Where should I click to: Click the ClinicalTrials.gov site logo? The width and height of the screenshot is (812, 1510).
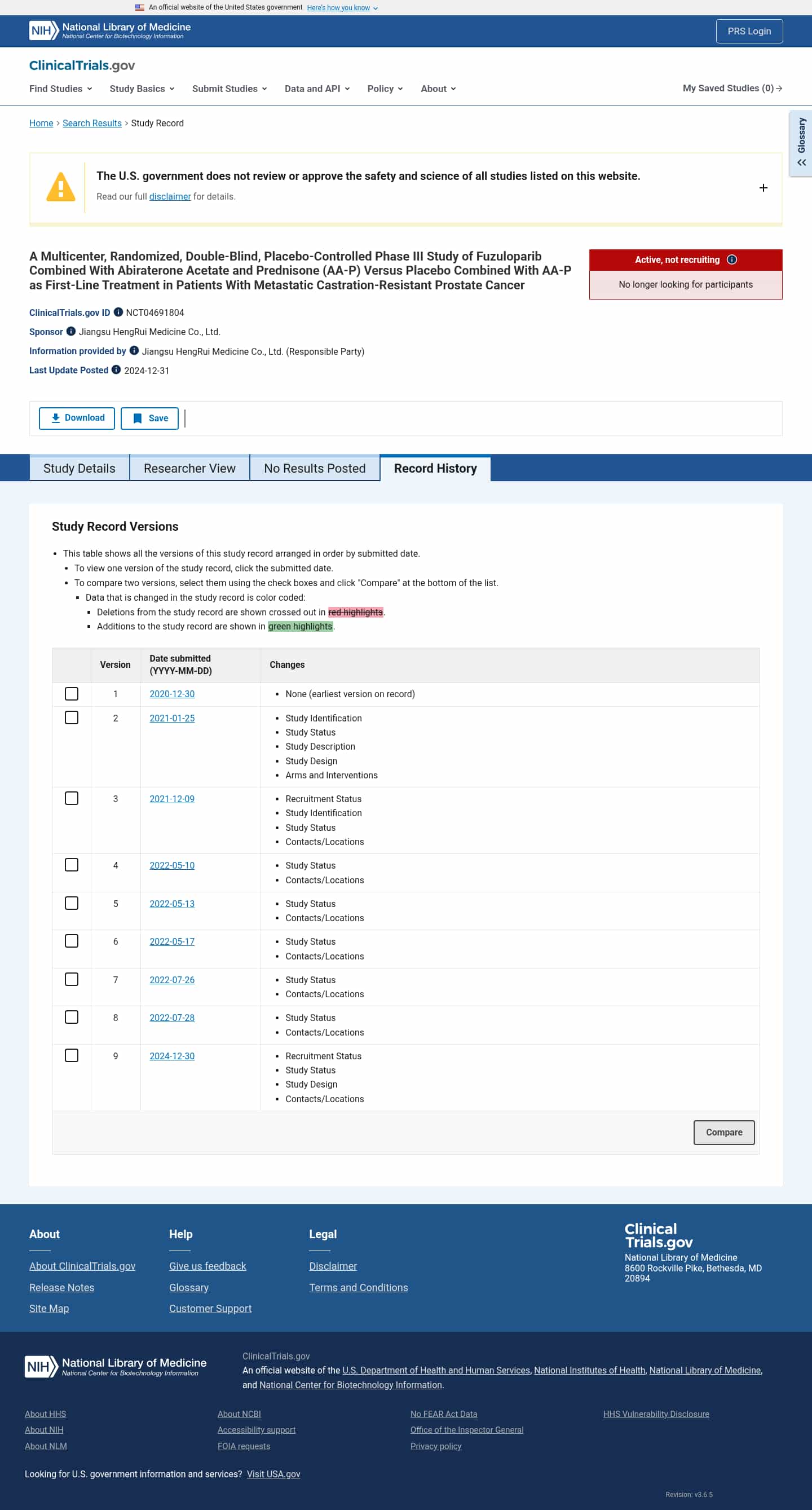[82, 65]
